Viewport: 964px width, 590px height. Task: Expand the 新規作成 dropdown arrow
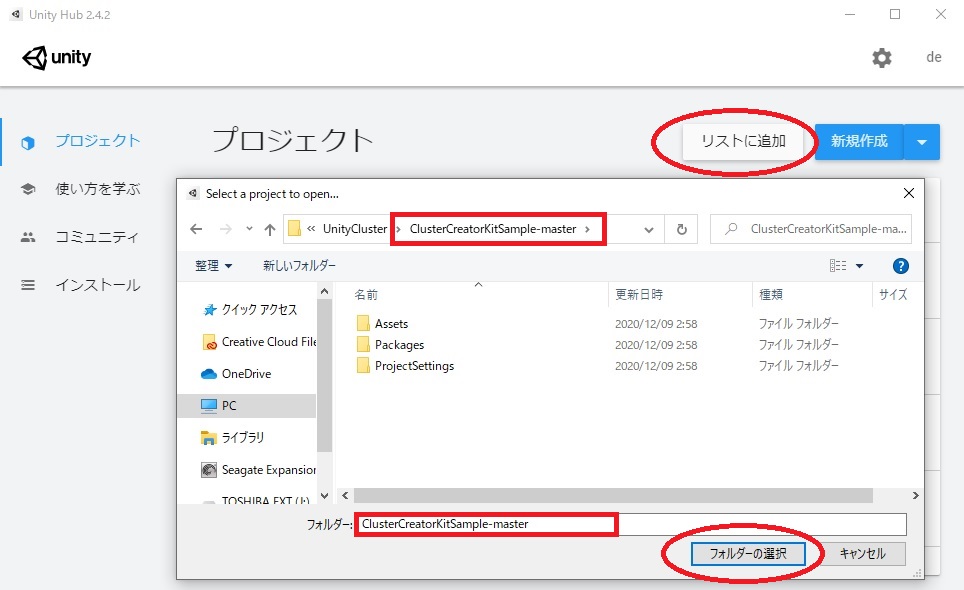pyautogui.click(x=922, y=142)
